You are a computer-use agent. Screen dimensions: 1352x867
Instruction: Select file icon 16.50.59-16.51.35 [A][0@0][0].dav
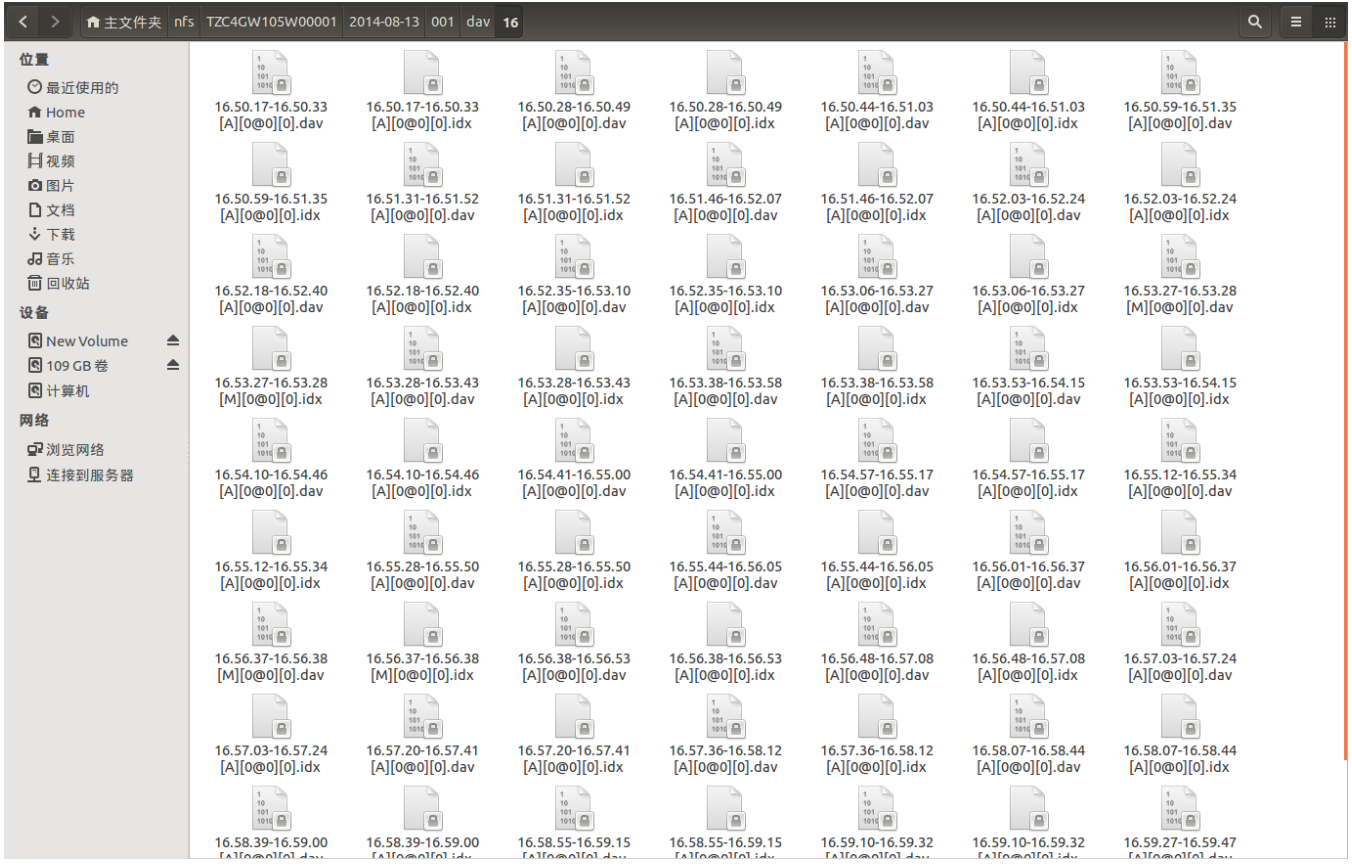pos(1179,73)
